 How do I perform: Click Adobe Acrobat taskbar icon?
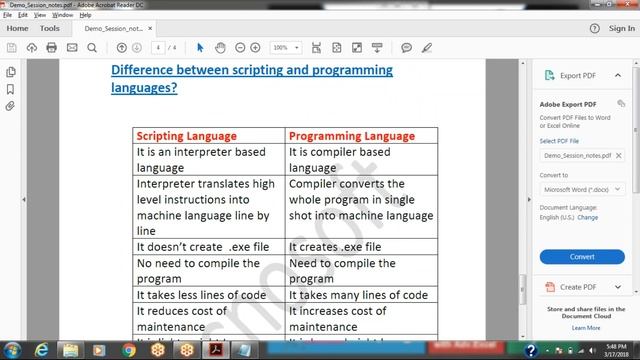(216, 350)
